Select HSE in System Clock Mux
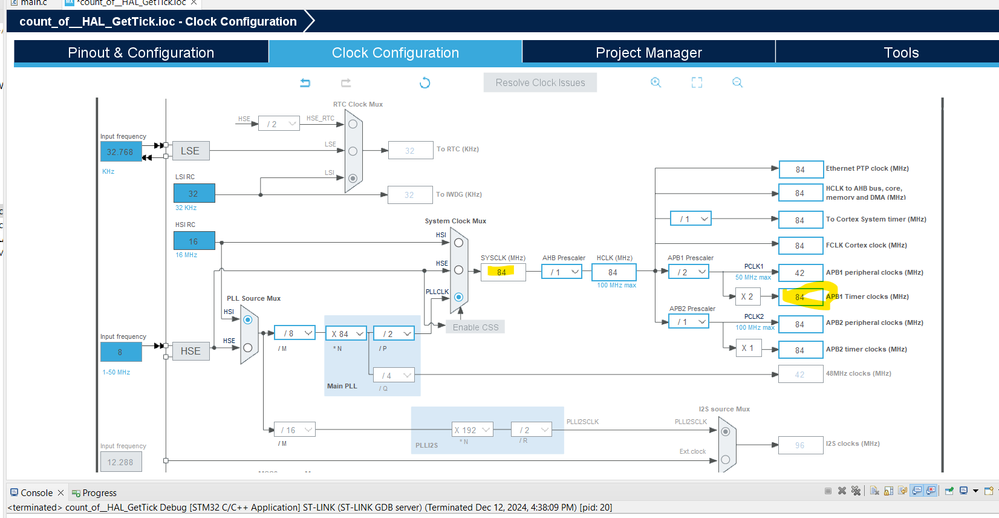Screen dimensions: 999x518 [x=458, y=270]
